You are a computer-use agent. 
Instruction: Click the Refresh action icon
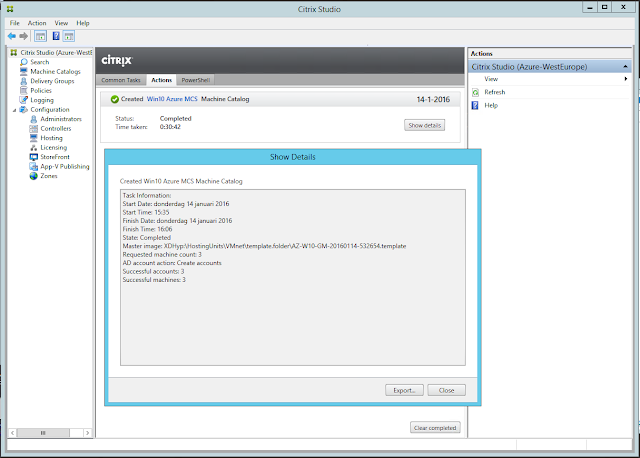(475, 92)
